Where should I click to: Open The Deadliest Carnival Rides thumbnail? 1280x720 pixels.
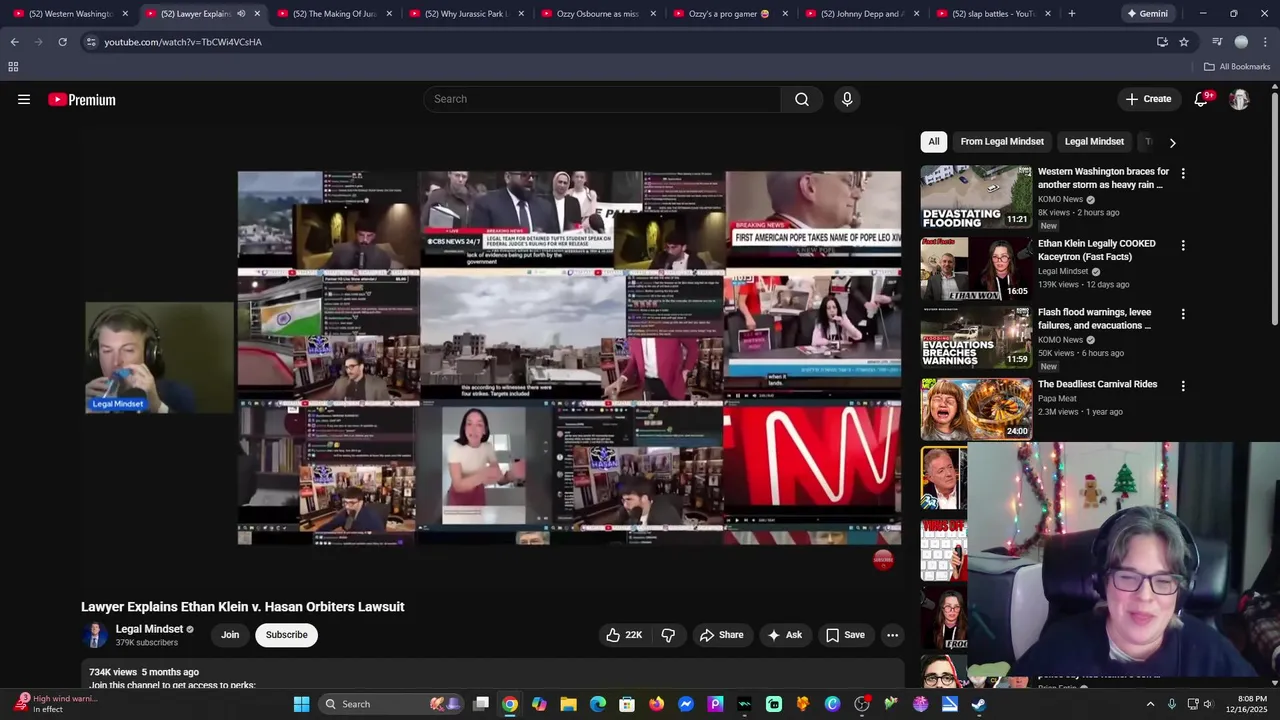pos(976,409)
